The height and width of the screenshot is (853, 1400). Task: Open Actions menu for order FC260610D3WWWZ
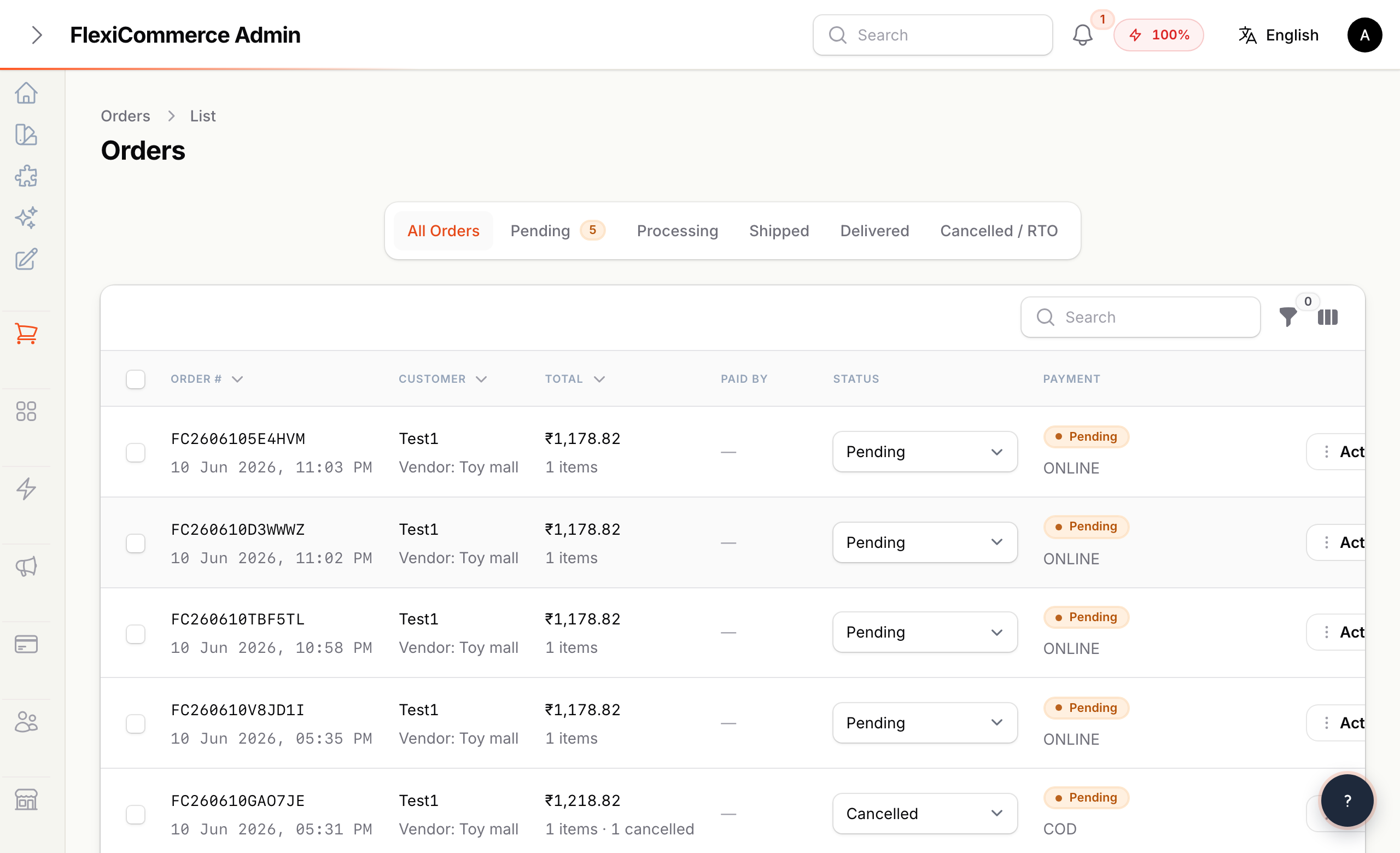(1337, 542)
